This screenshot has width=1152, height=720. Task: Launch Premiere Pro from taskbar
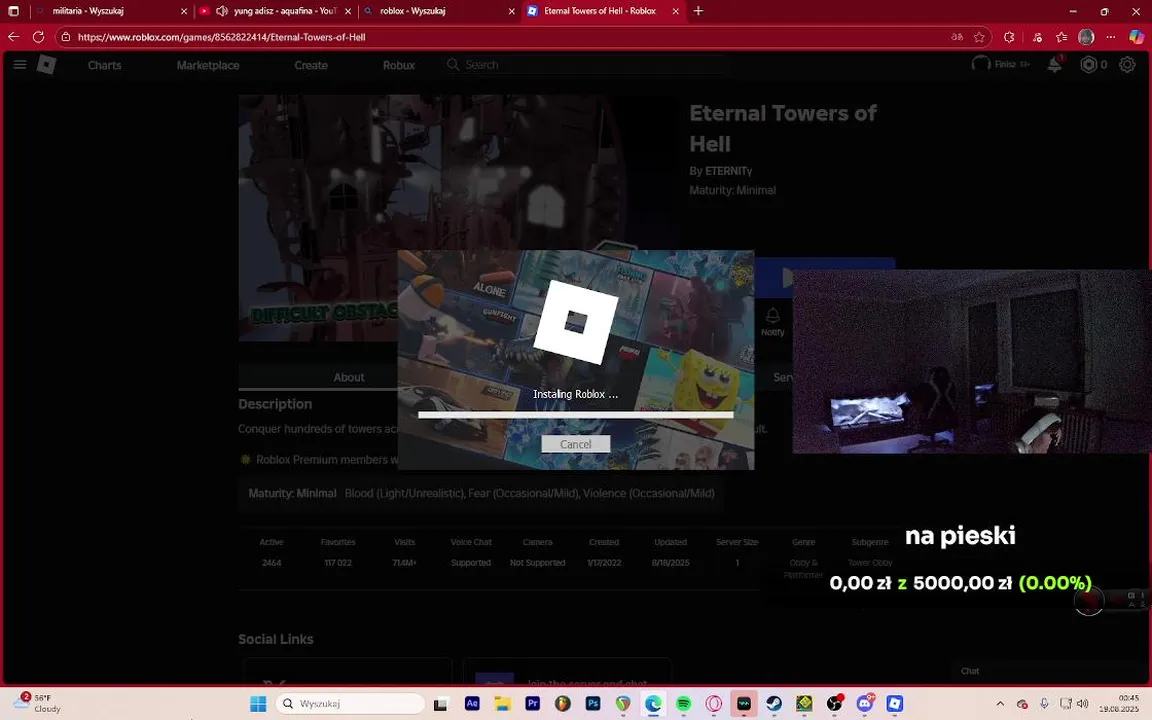point(532,704)
